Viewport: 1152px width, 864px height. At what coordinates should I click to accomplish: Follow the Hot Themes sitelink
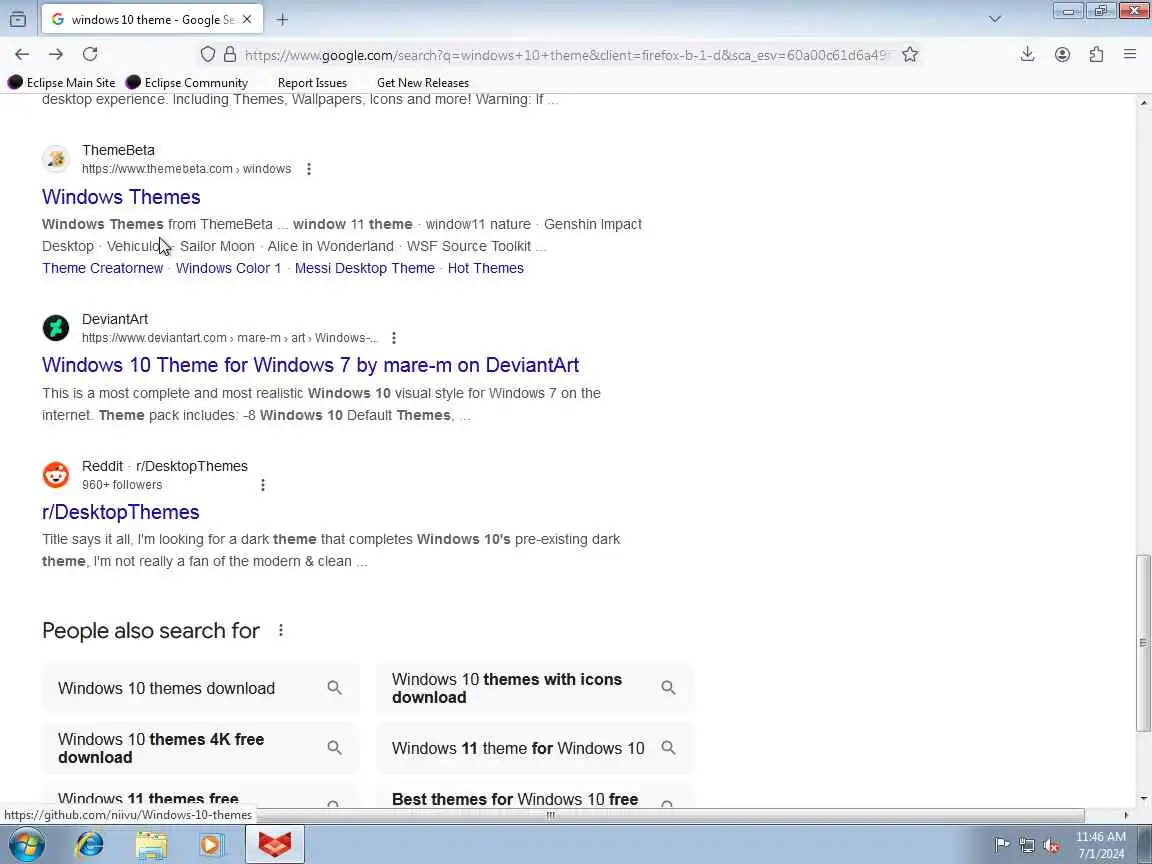click(486, 268)
